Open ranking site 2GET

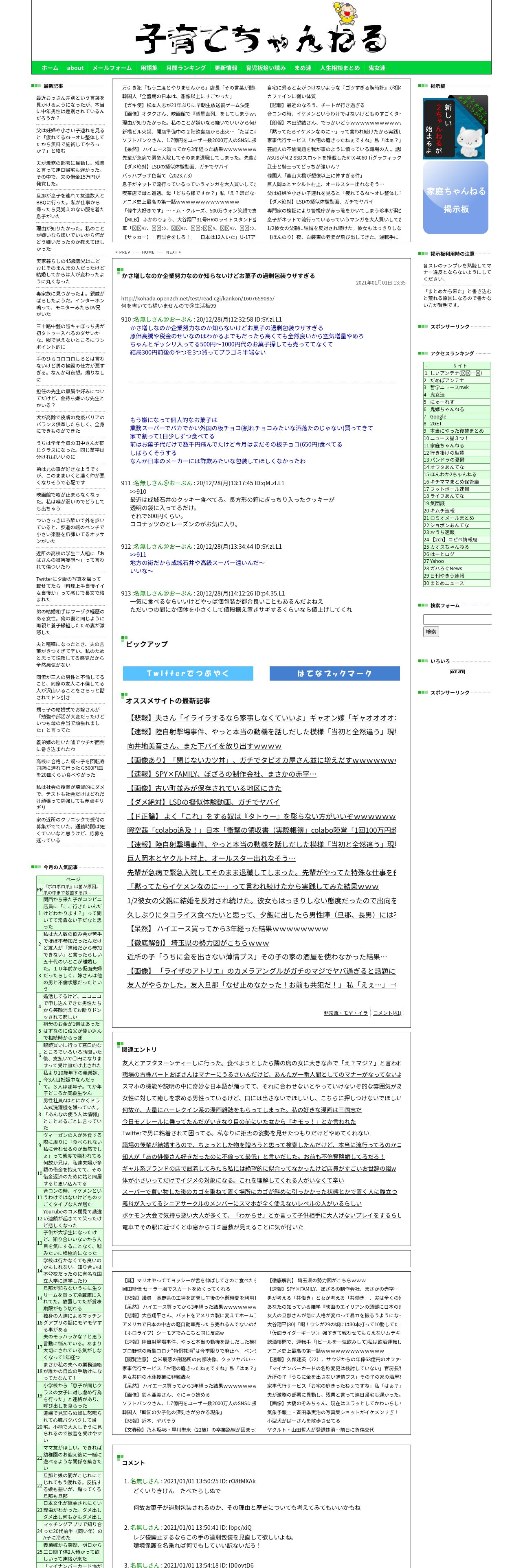[436, 424]
